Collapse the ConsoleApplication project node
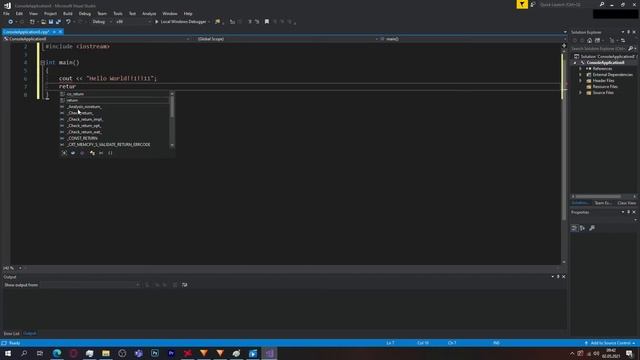The image size is (640, 360). tap(575, 63)
